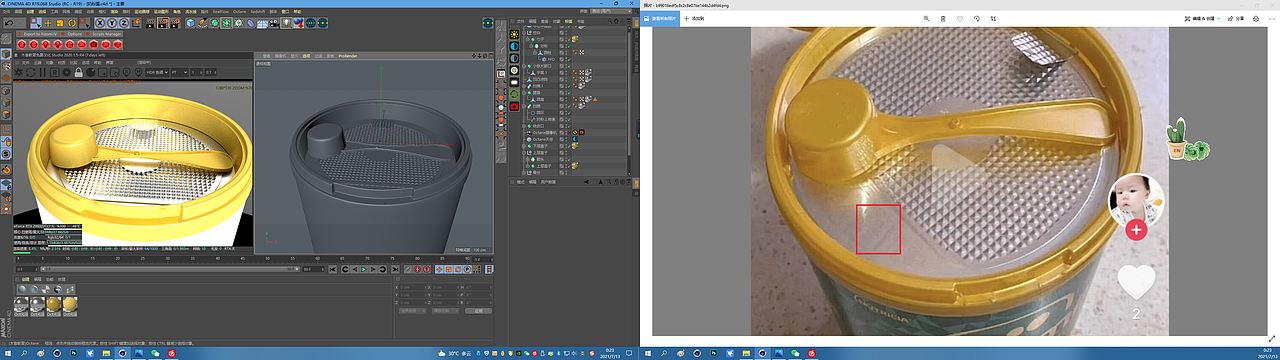The width and height of the screenshot is (1280, 360).
Task: Open the Octane menu in the menu bar
Action: coord(239,12)
